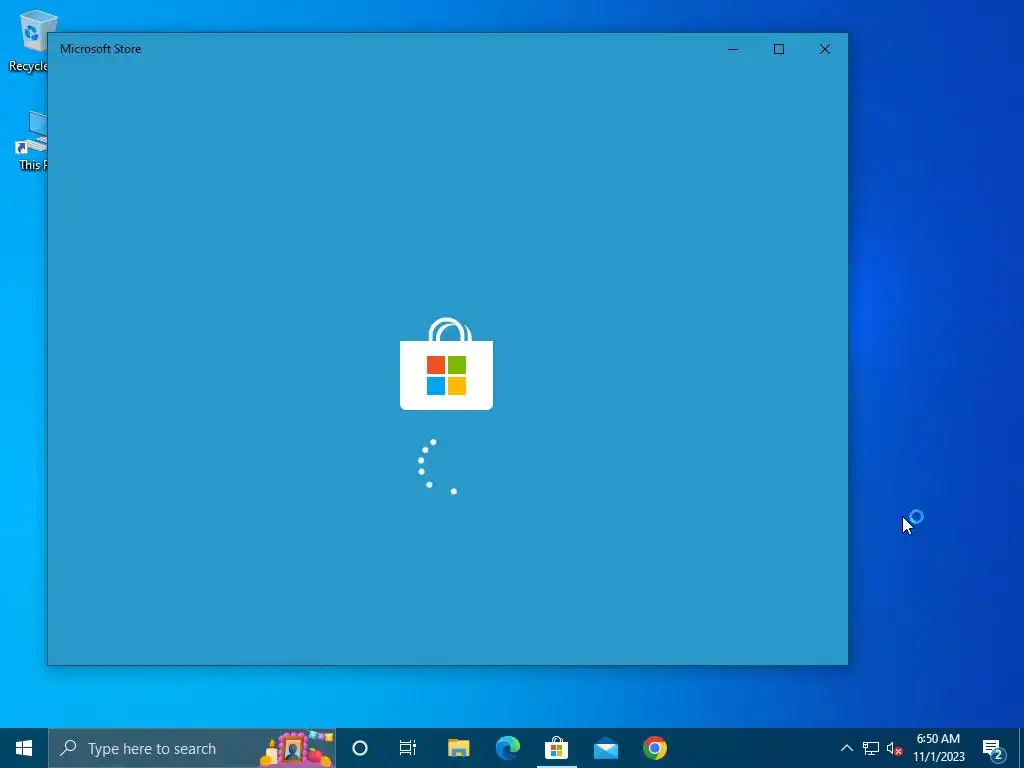Maximize the Microsoft Store window

[778, 49]
